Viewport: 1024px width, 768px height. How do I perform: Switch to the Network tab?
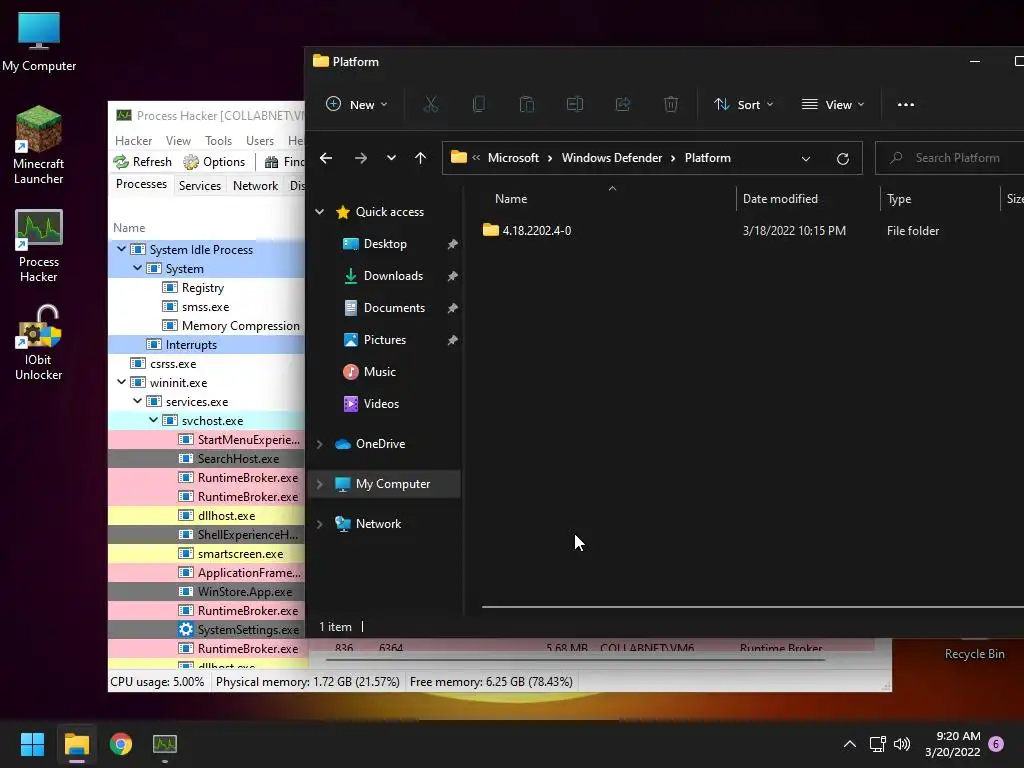point(255,185)
